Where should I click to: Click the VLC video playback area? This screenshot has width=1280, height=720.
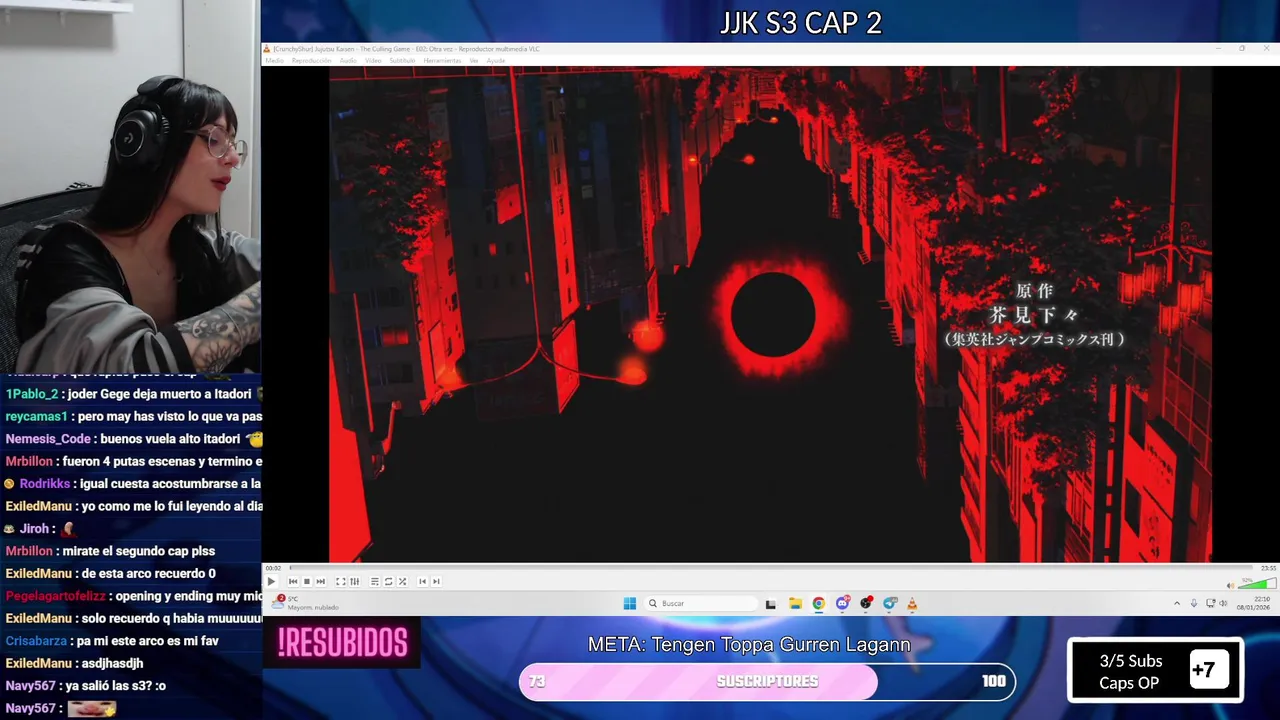tap(770, 314)
